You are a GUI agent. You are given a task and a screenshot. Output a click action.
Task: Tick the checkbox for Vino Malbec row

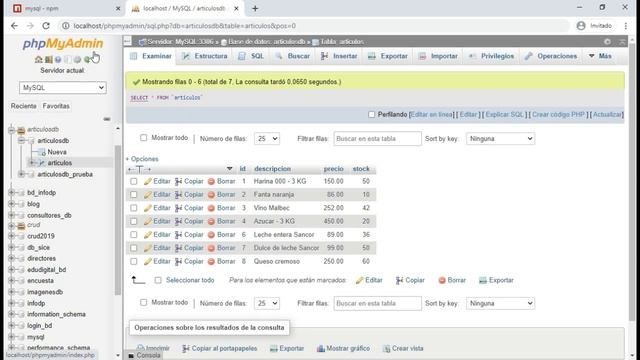[x=133, y=208]
